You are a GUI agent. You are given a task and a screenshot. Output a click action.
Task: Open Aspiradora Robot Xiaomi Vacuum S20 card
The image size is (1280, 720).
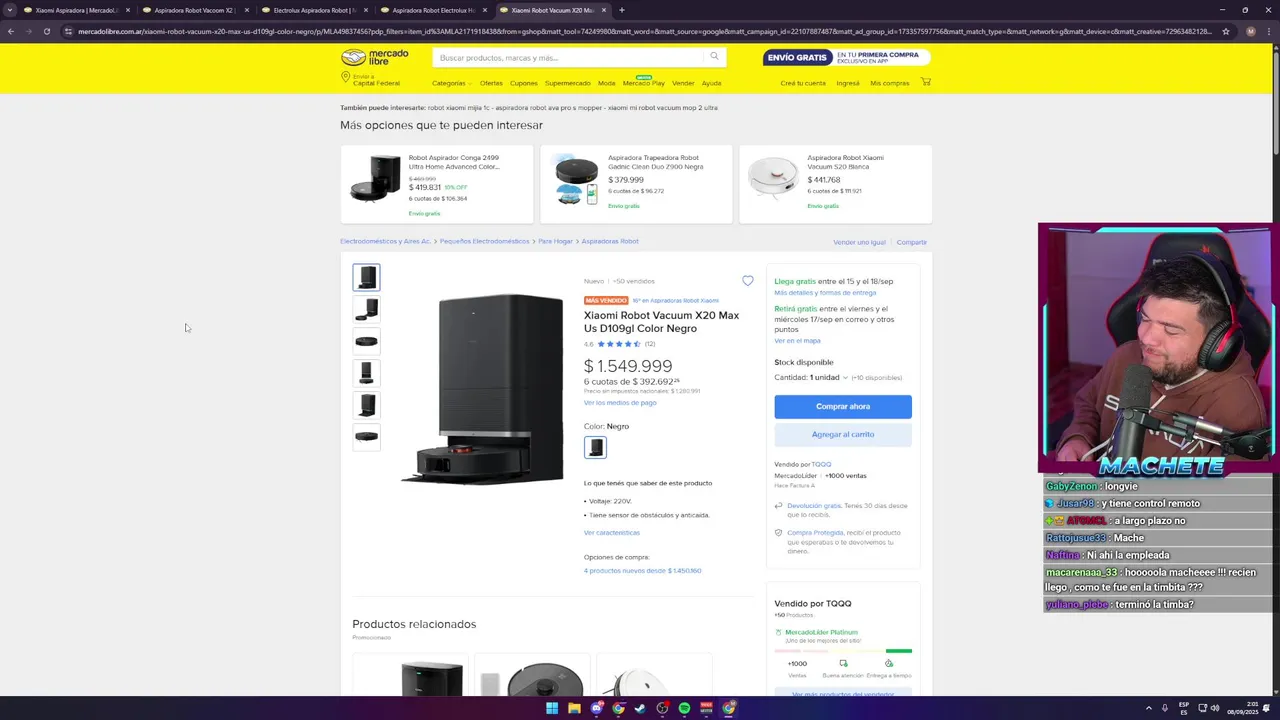836,184
